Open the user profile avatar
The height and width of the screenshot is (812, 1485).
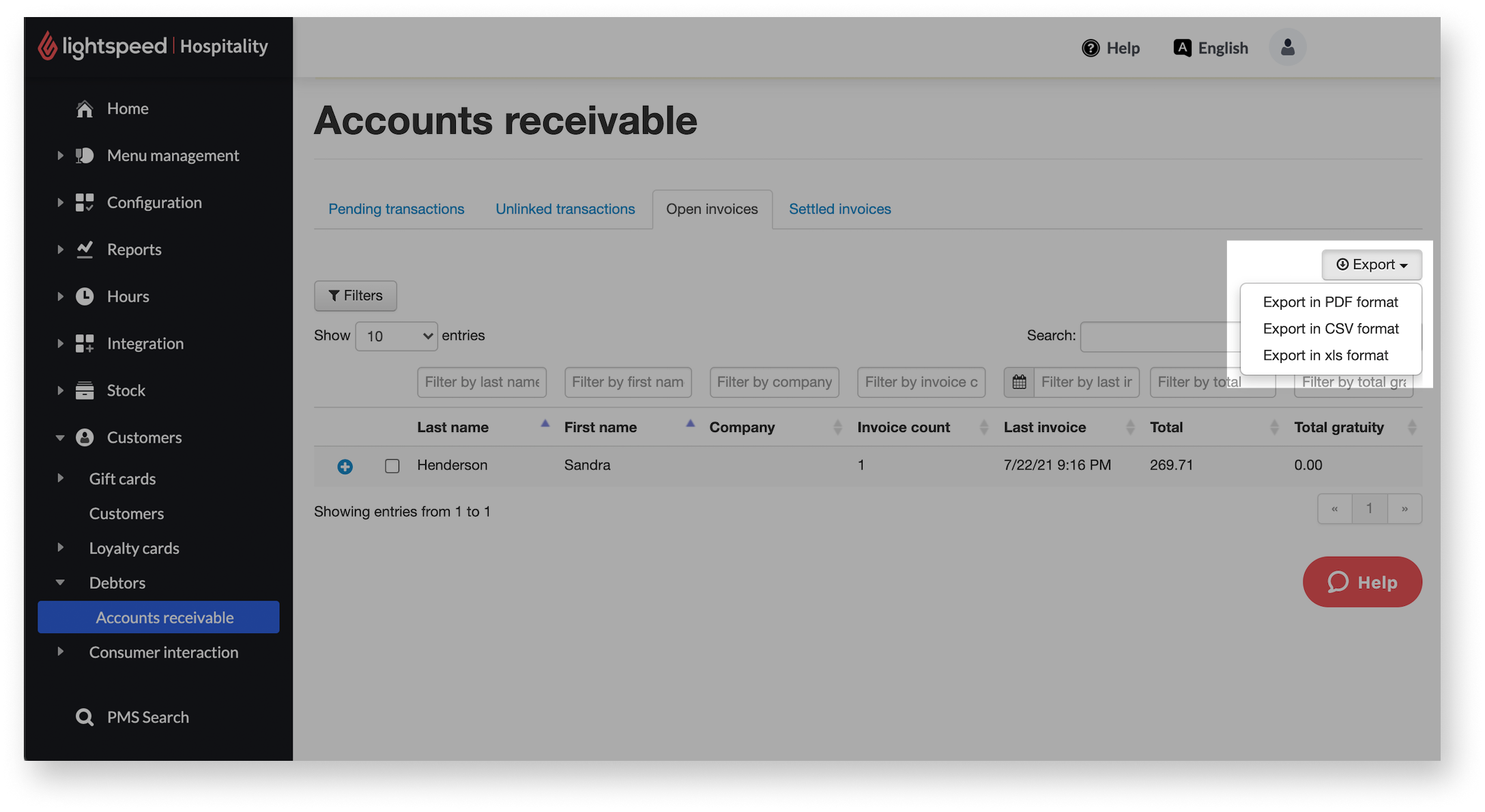click(x=1287, y=47)
